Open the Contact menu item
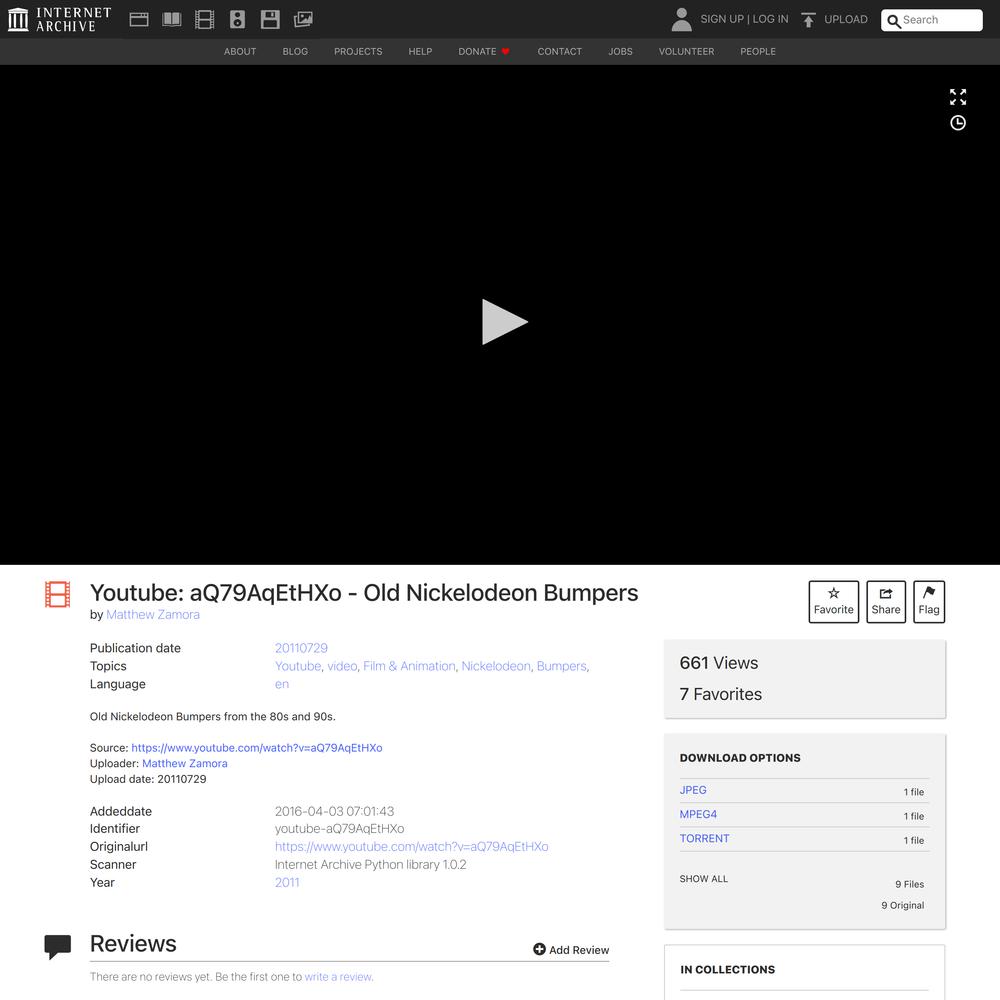This screenshot has width=1000, height=1000. 559,52
